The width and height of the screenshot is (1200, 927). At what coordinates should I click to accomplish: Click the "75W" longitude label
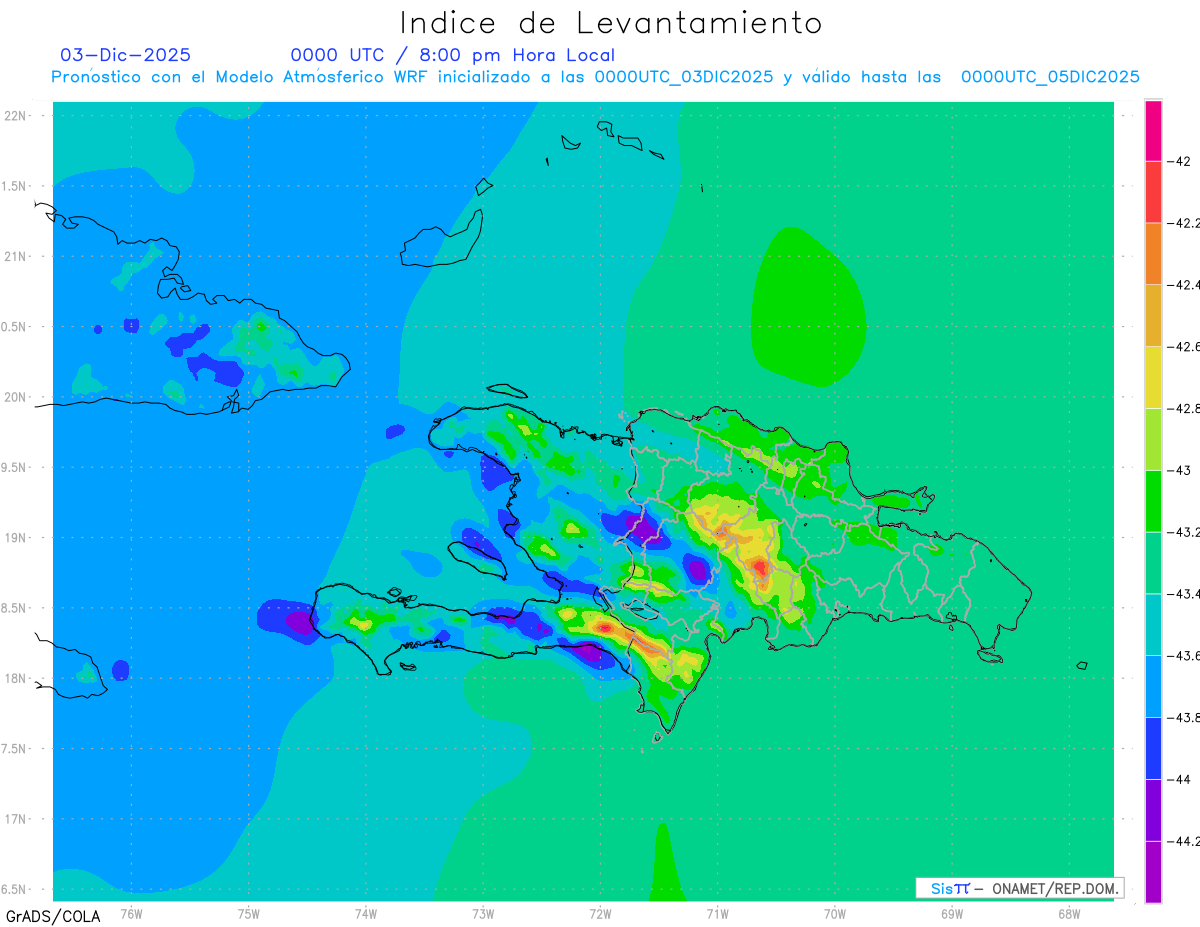(x=249, y=913)
